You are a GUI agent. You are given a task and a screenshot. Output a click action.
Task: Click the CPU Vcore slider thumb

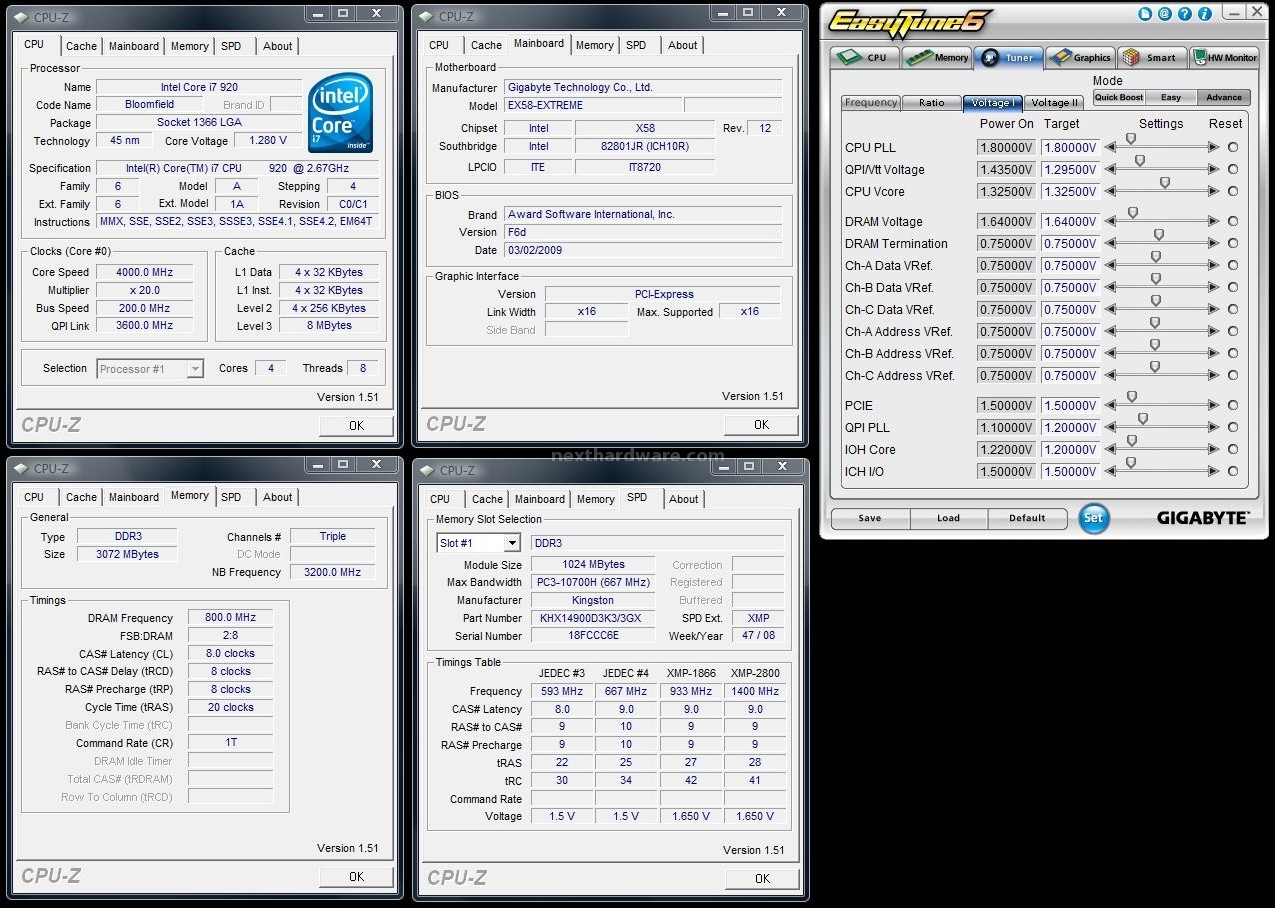pos(1164,183)
